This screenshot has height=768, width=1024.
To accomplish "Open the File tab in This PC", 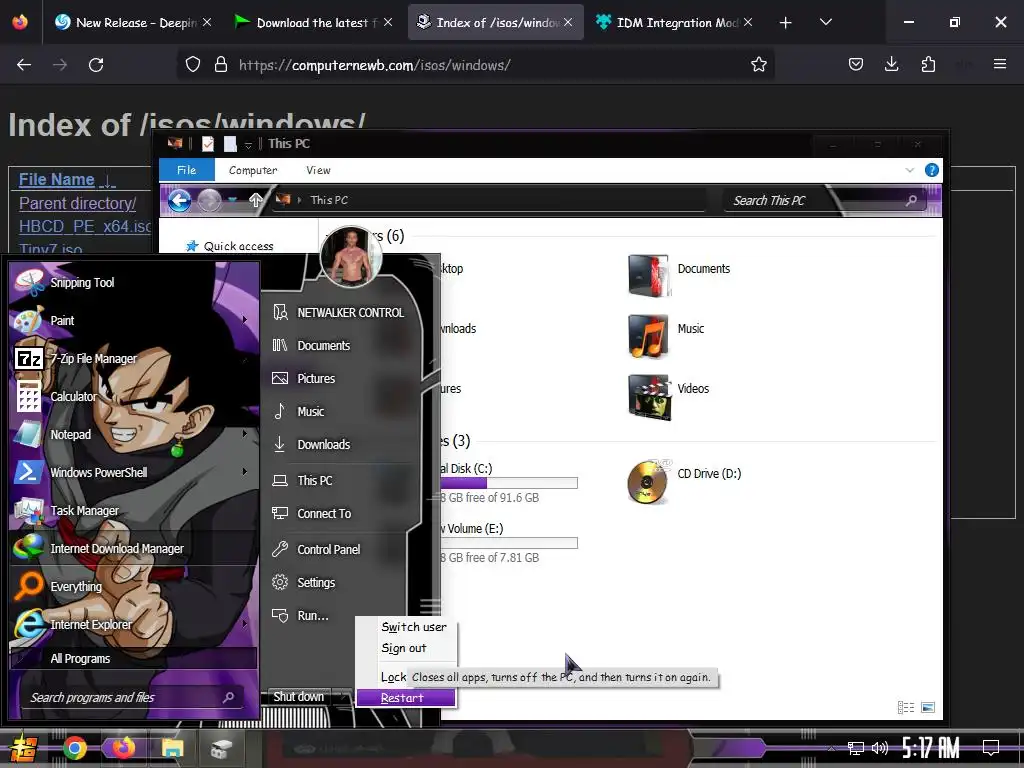I will click(x=187, y=170).
